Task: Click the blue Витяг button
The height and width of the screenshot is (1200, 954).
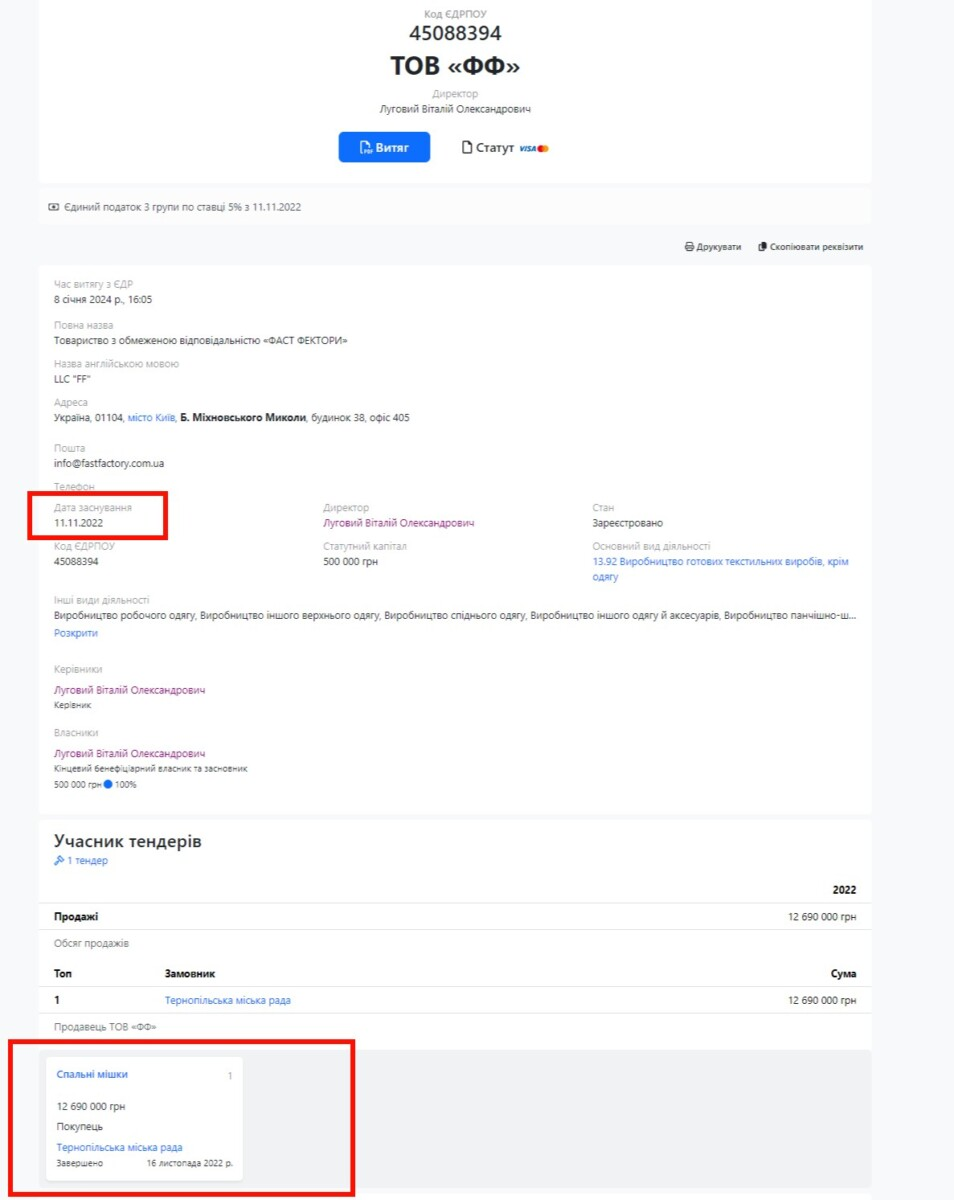Action: coord(384,147)
